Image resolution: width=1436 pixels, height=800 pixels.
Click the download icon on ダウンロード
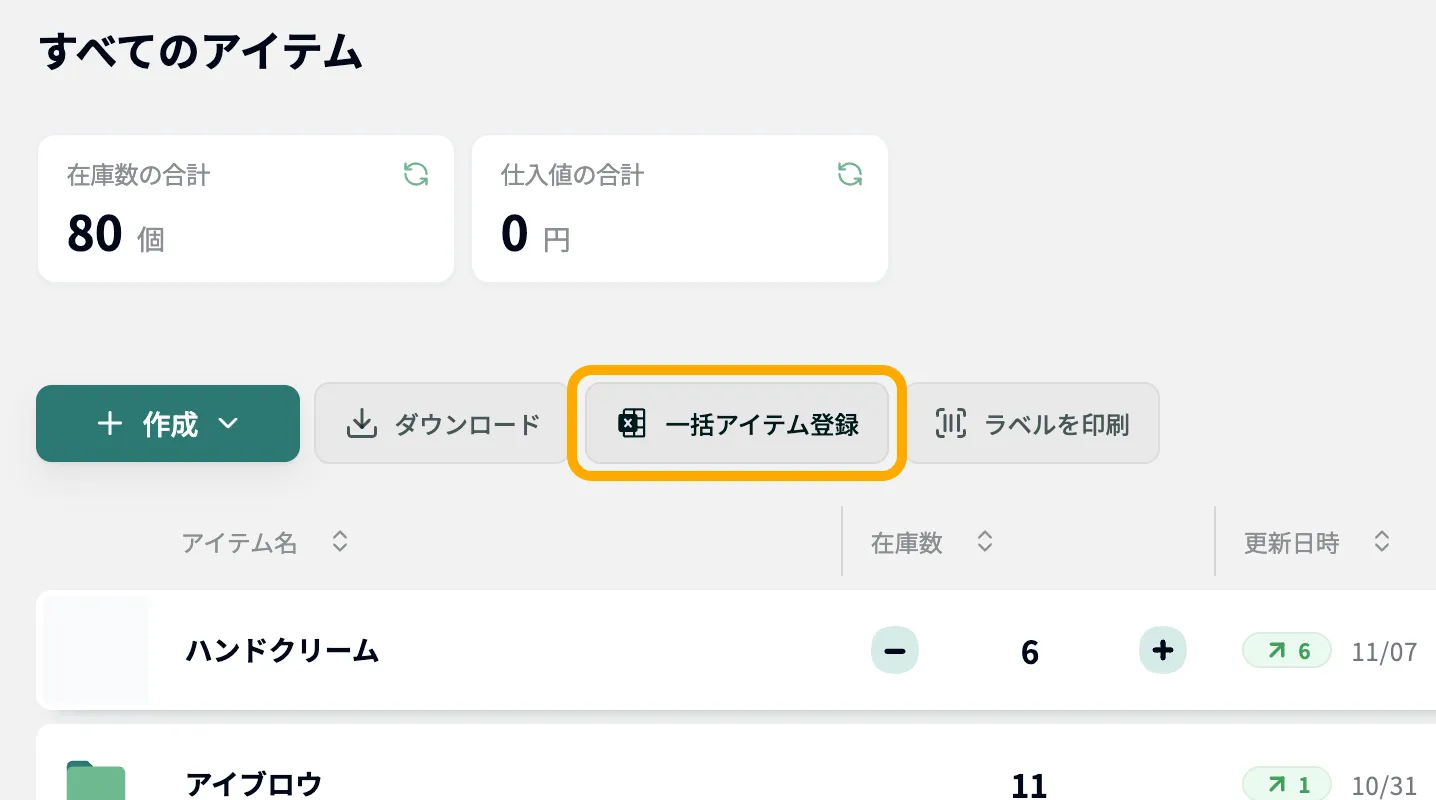(x=360, y=423)
